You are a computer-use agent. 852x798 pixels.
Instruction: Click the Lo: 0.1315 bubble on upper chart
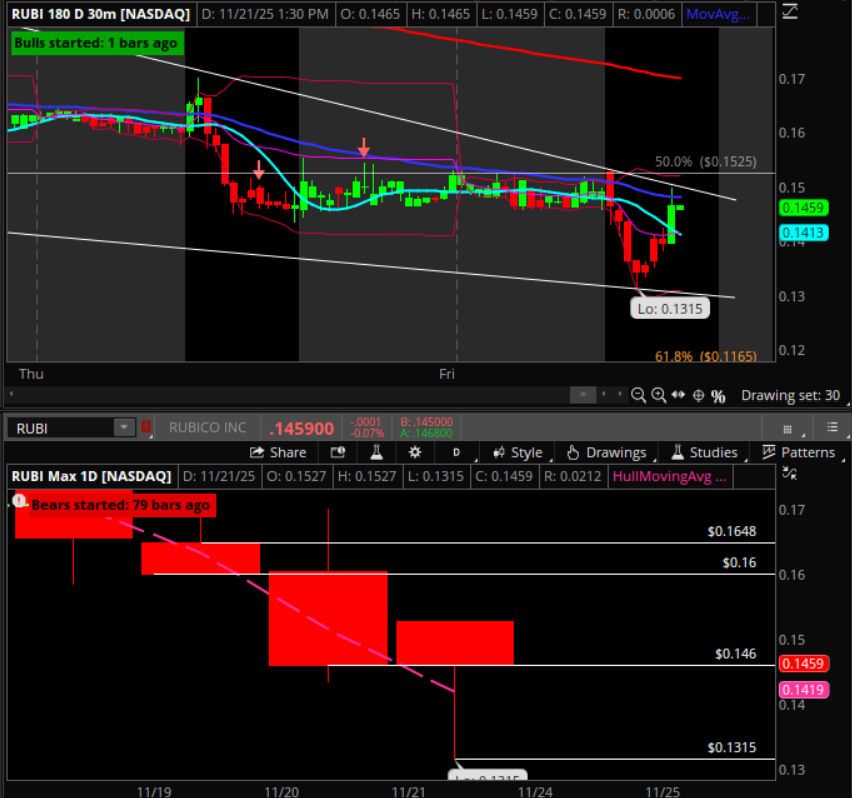click(670, 309)
